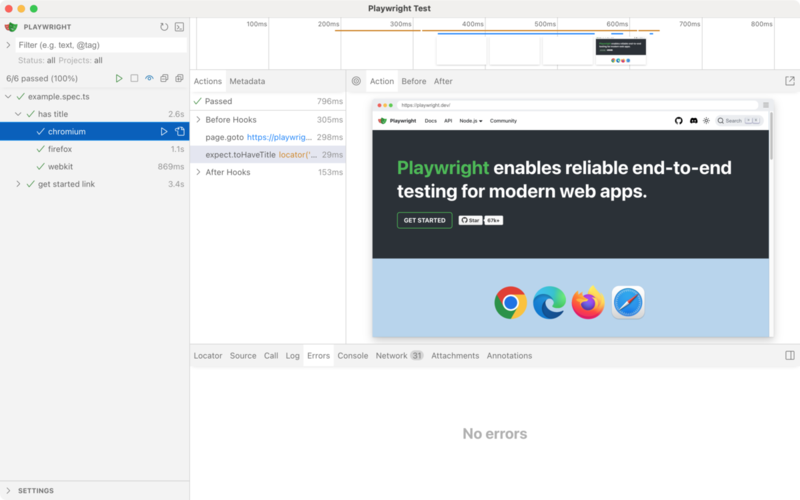Switch to the Before snapshot tab
Image resolution: width=800 pixels, height=500 pixels.
click(x=413, y=81)
